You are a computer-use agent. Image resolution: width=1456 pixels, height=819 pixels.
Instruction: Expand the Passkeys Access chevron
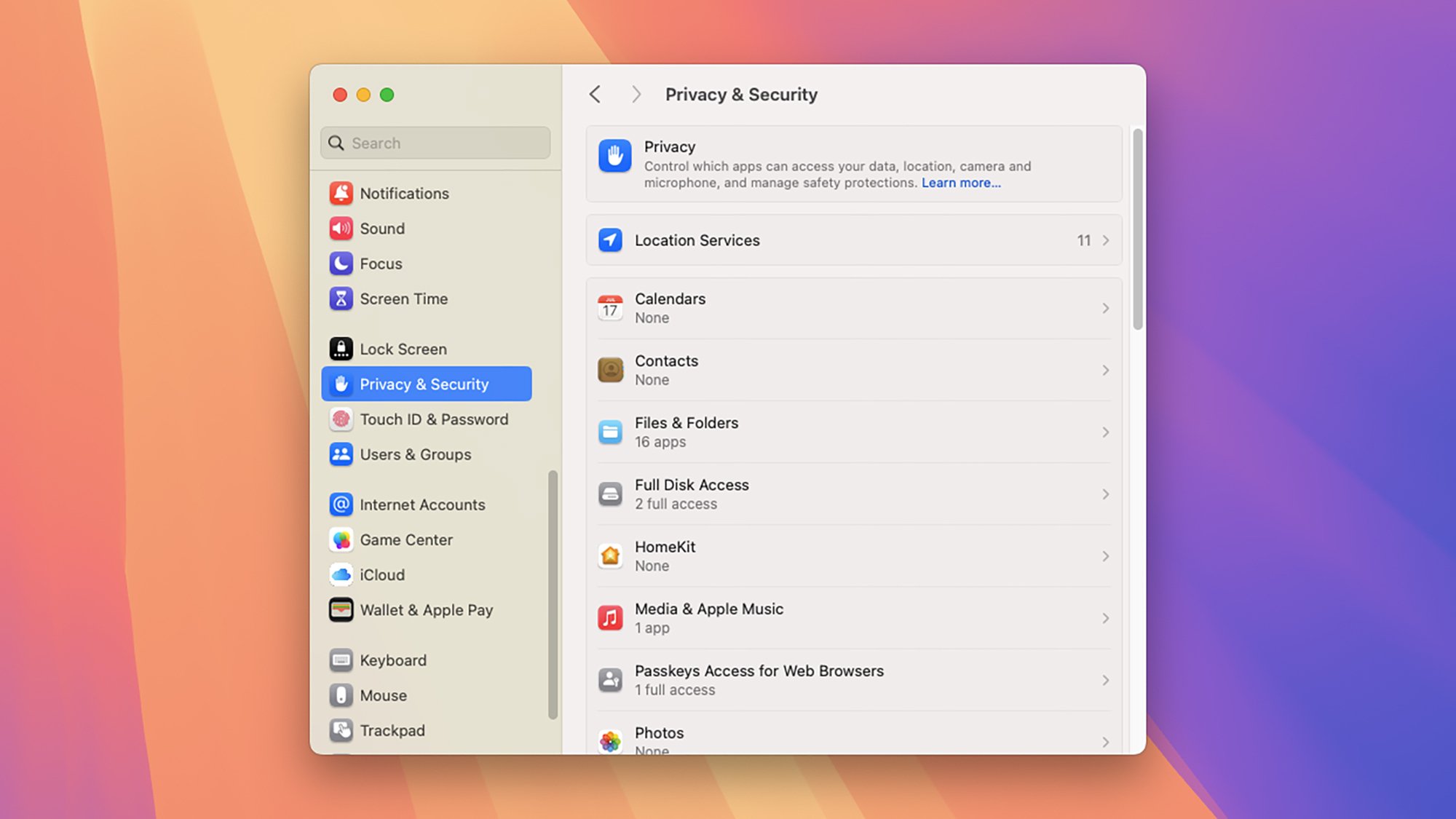pos(1106,680)
